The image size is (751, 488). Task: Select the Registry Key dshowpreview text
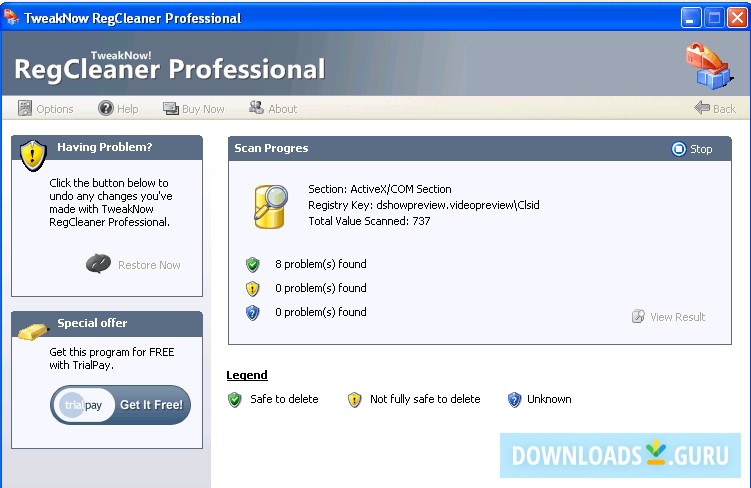pos(424,205)
